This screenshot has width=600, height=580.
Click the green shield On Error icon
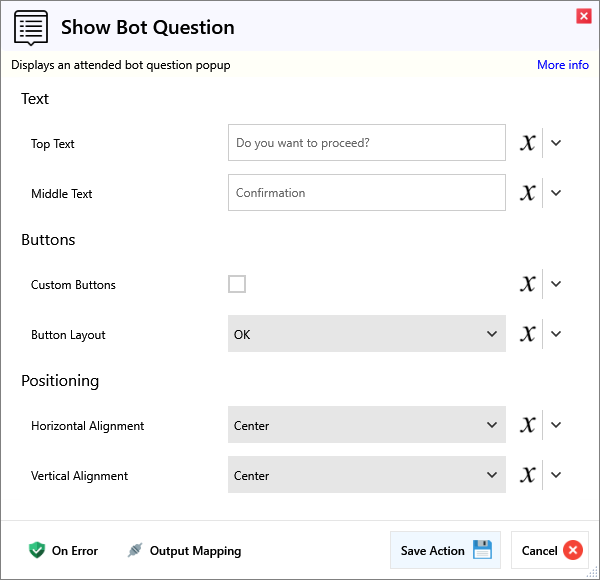pyautogui.click(x=37, y=550)
